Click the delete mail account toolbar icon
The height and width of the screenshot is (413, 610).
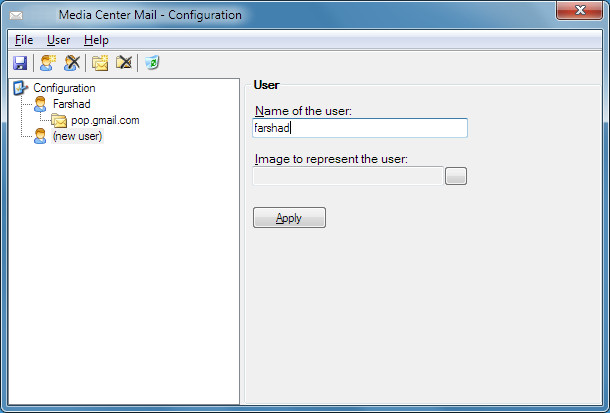124,63
